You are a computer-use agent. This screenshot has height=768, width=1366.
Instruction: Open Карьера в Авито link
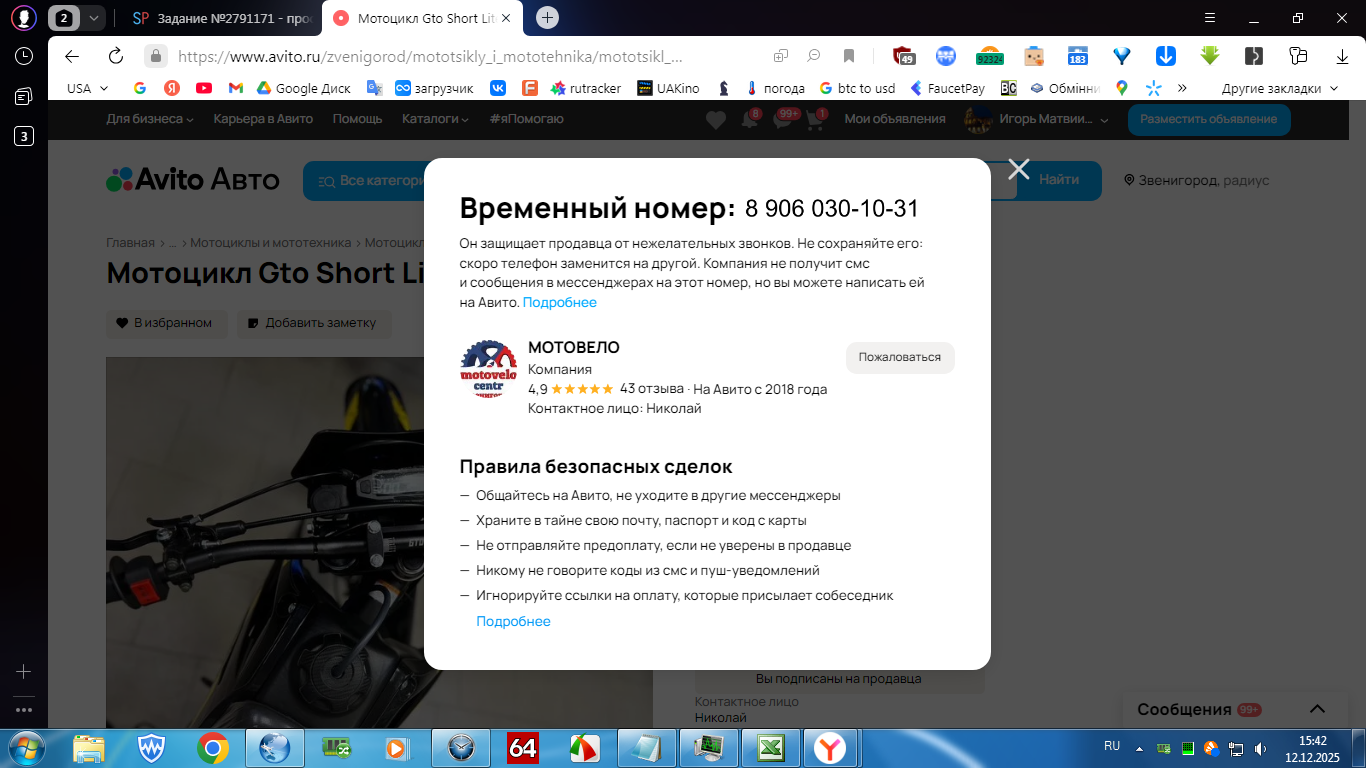[263, 119]
